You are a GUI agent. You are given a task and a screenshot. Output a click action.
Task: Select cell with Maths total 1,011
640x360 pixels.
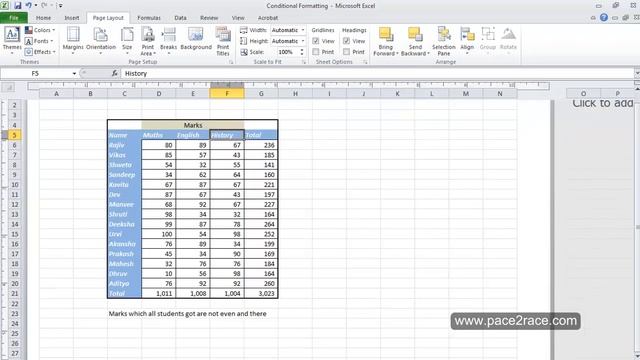click(x=159, y=293)
